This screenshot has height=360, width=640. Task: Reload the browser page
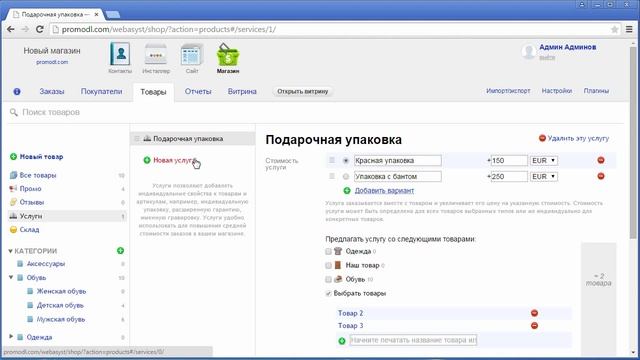coord(40,29)
